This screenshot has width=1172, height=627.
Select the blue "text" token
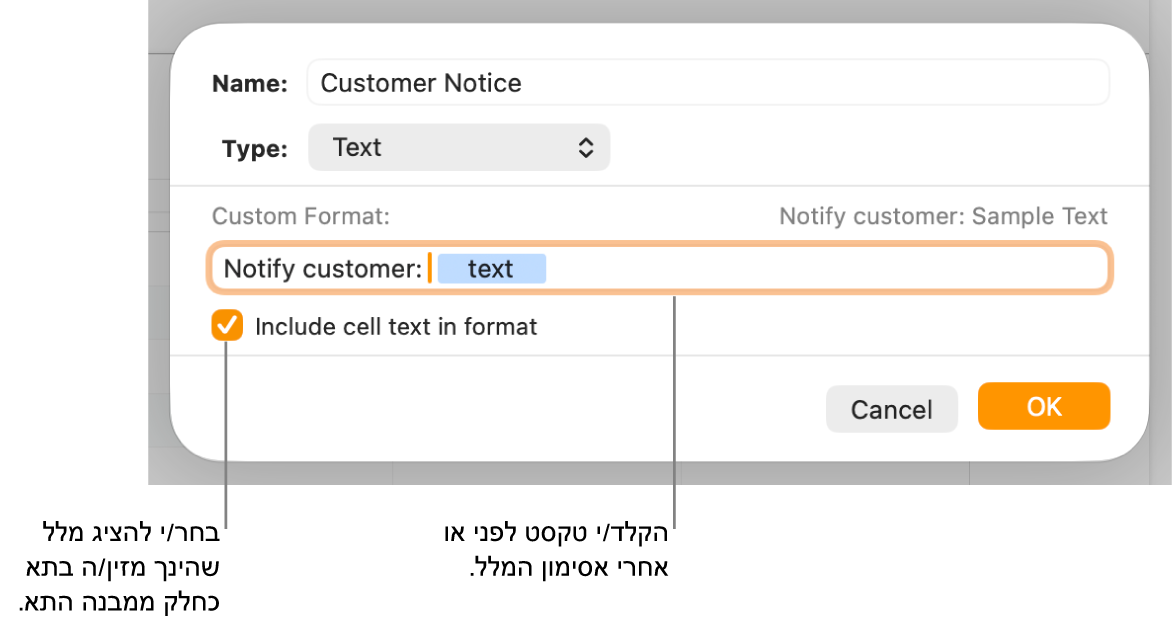point(491,269)
